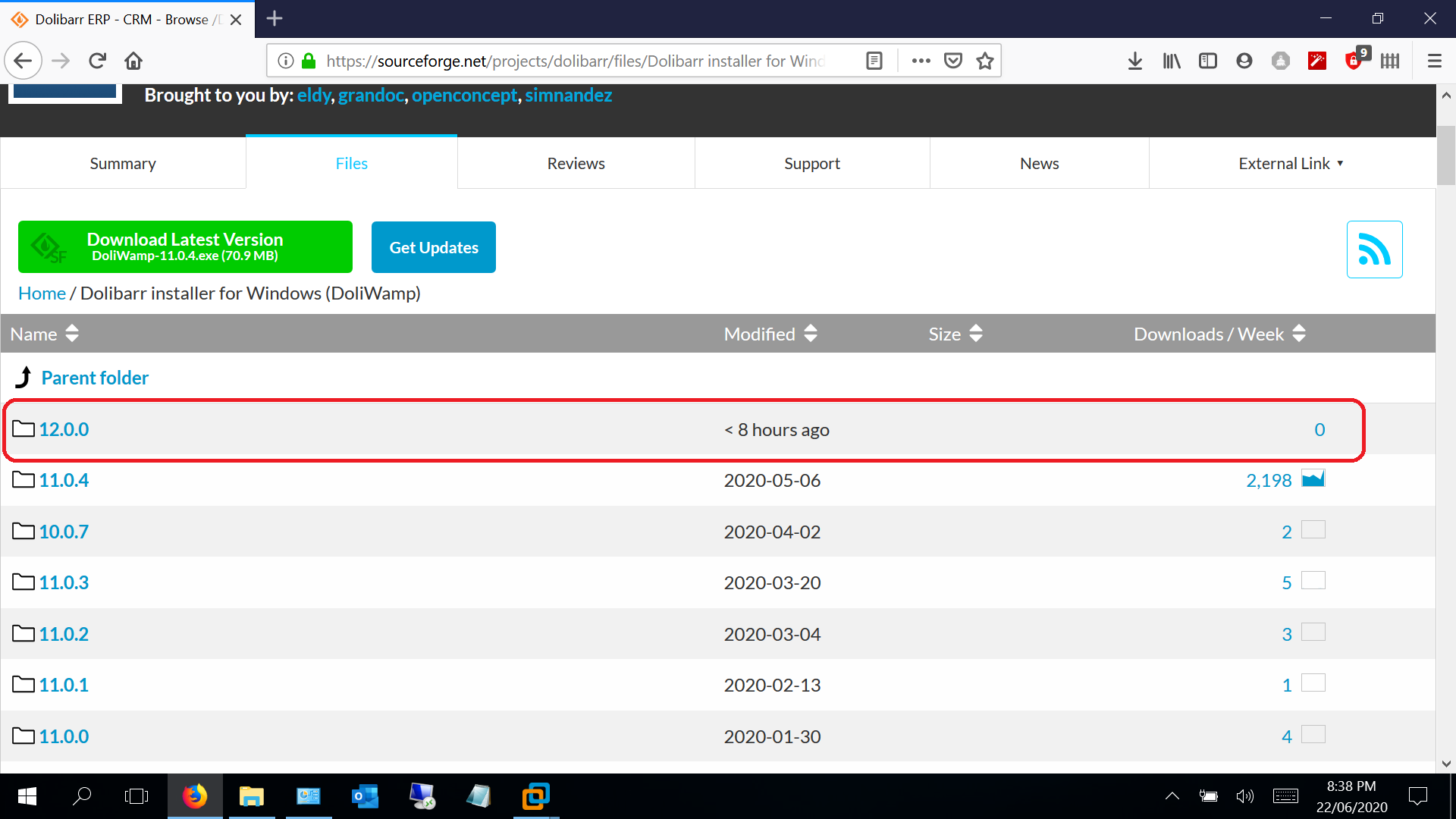1456x819 pixels.
Task: Click the red extension icon with badge 9
Action: click(1355, 59)
